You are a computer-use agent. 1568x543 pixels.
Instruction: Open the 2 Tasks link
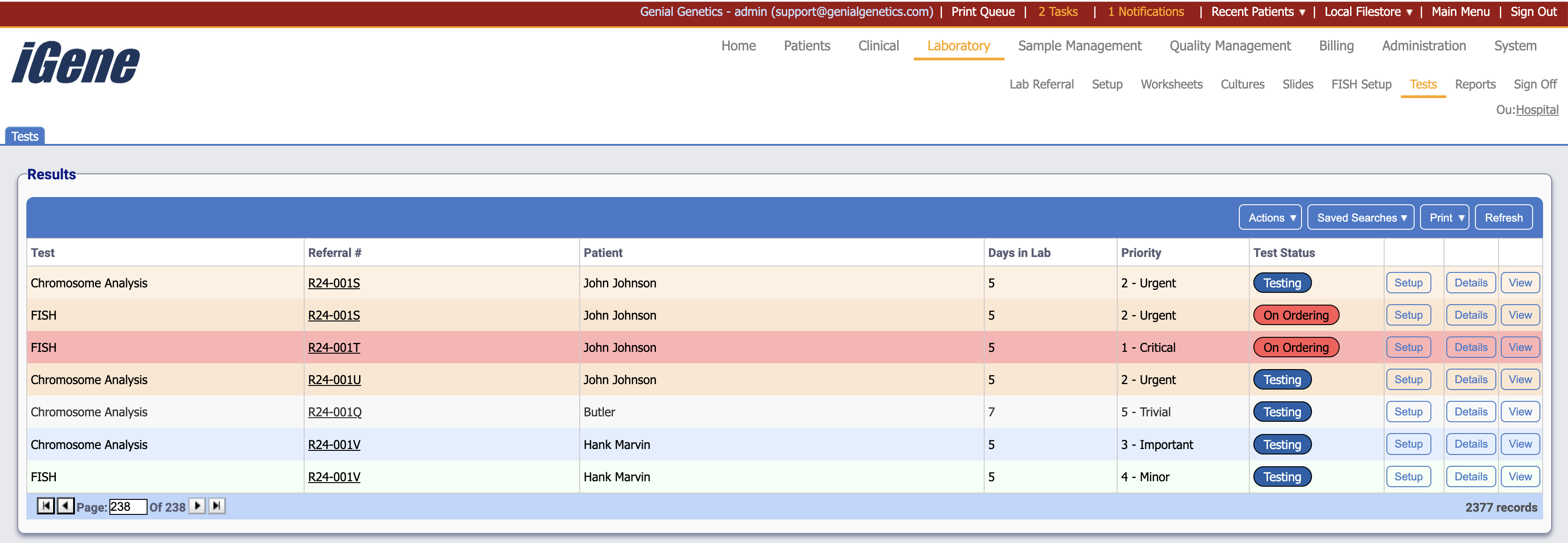(1057, 12)
